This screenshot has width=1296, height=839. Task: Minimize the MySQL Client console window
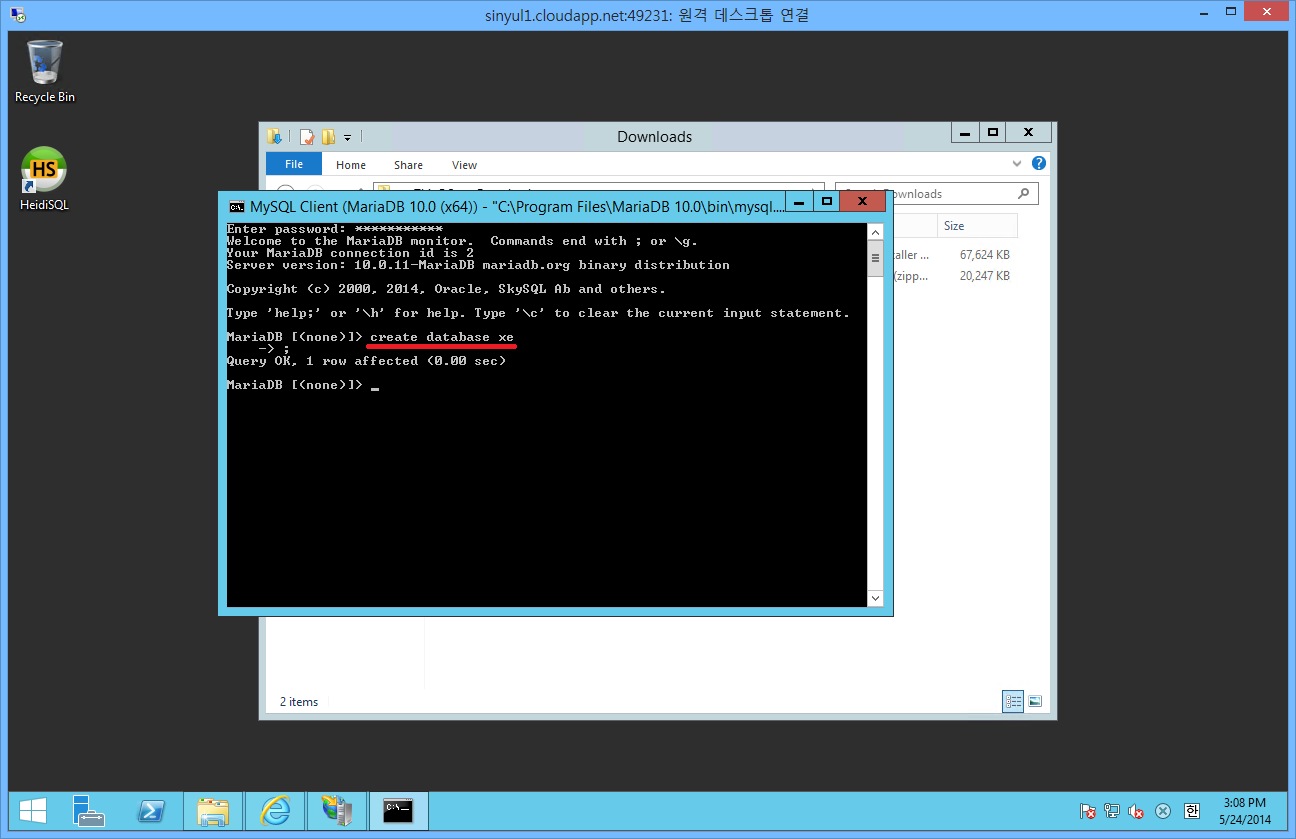[799, 201]
